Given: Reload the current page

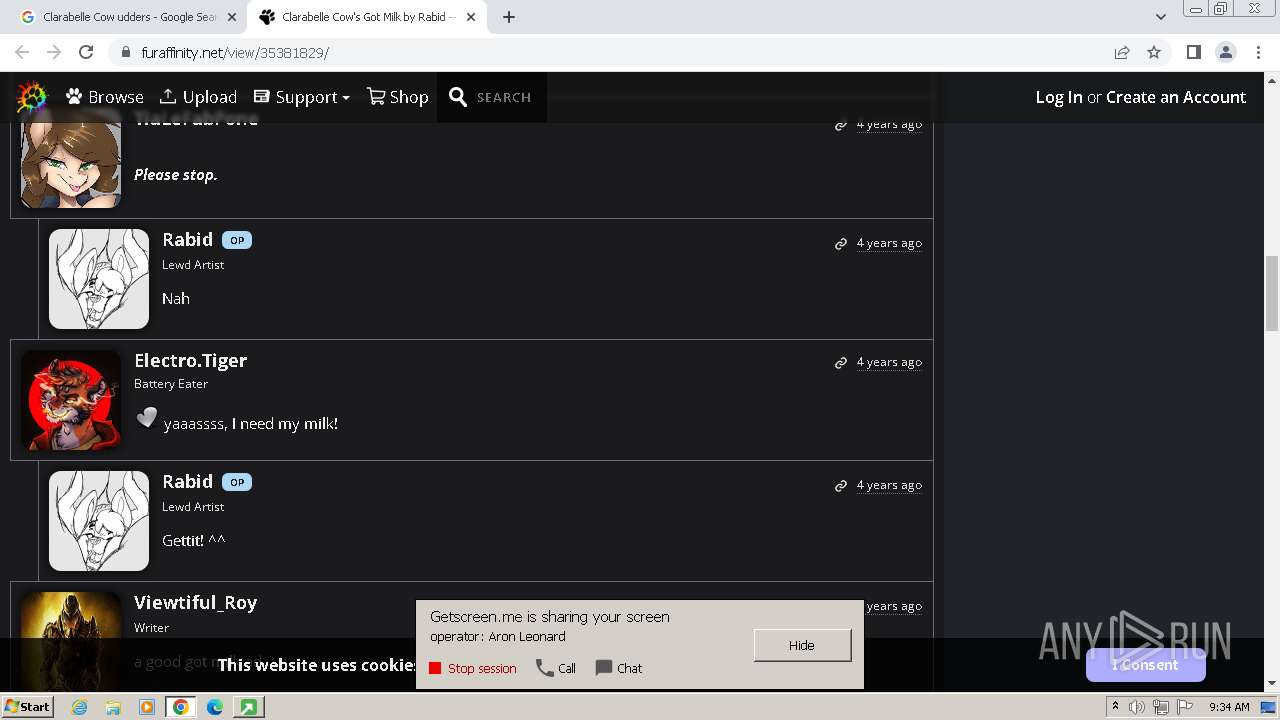Looking at the screenshot, I should pyautogui.click(x=86, y=52).
